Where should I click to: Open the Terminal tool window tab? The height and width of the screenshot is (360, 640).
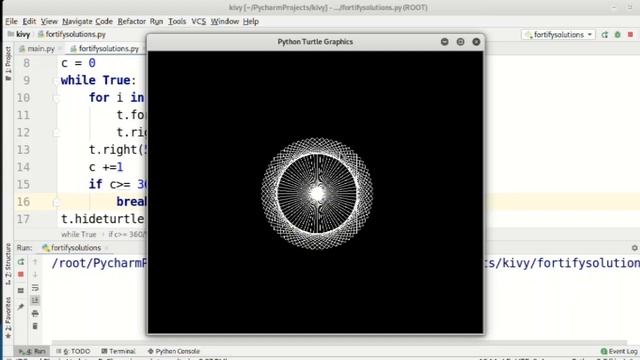[118, 351]
